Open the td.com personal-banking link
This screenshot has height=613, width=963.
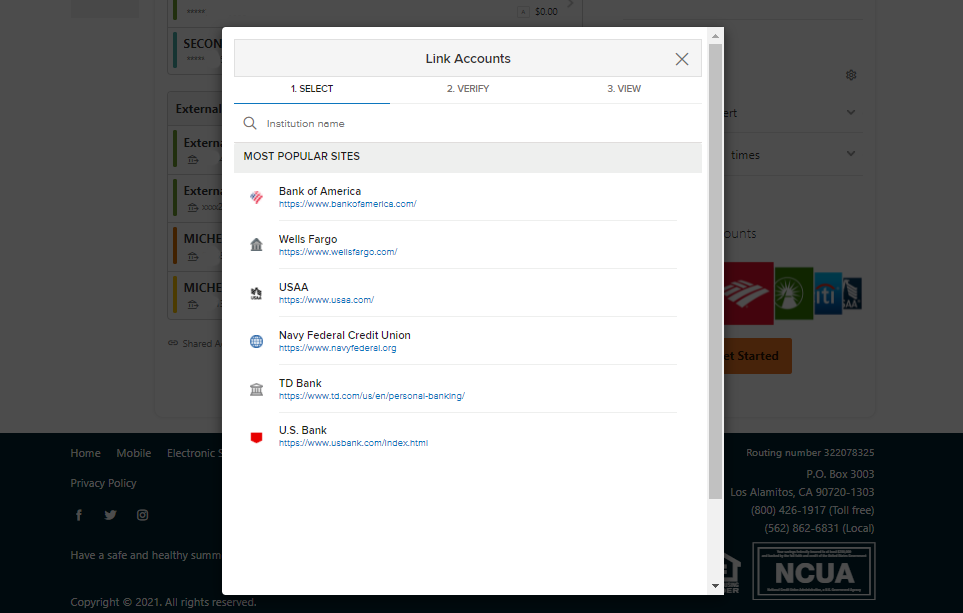pos(372,396)
